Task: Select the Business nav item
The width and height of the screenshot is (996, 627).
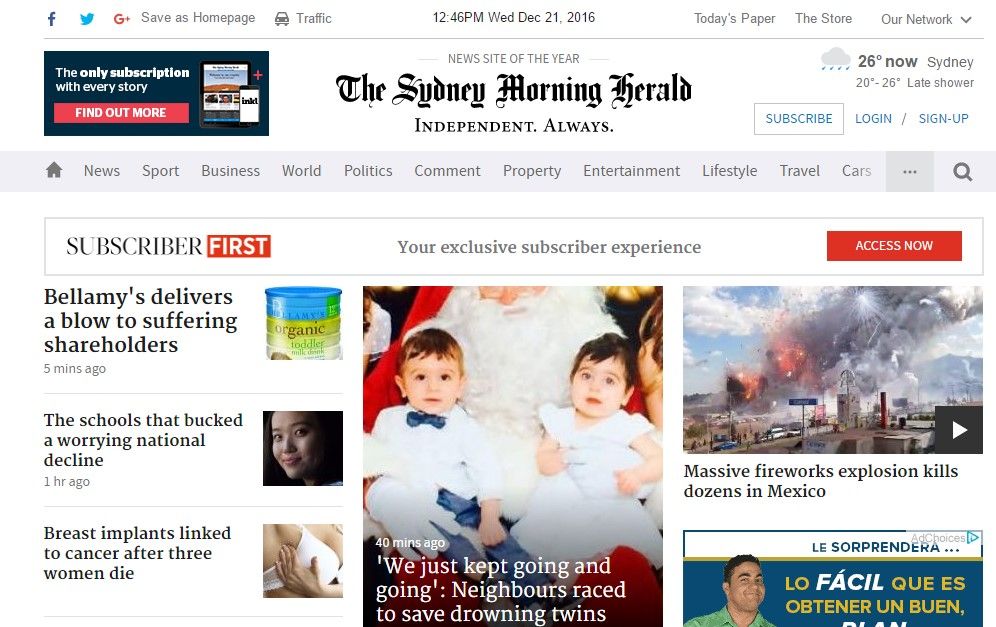Action: pyautogui.click(x=231, y=171)
